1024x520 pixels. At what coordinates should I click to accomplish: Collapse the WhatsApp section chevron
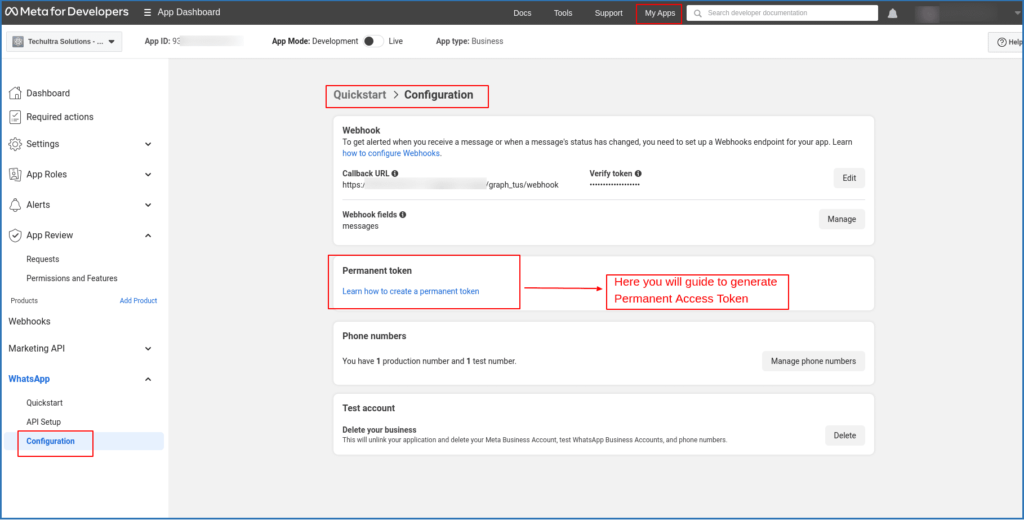pyautogui.click(x=148, y=379)
